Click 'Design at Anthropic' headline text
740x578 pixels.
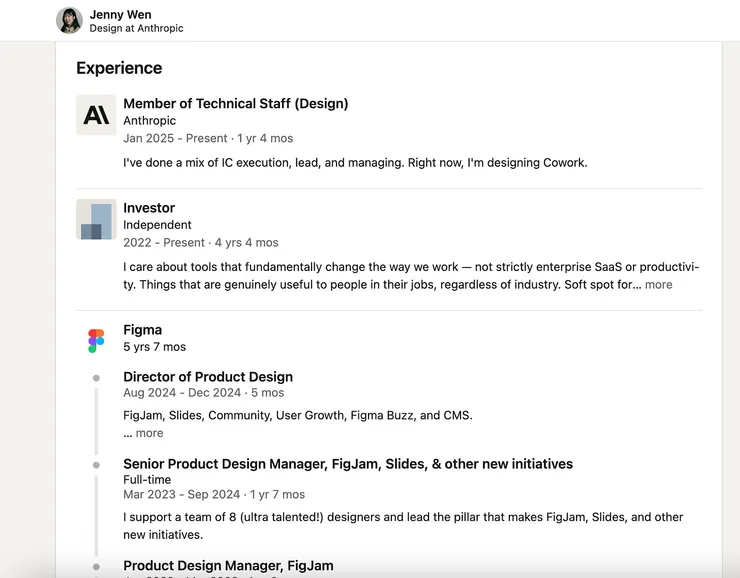tap(136, 29)
